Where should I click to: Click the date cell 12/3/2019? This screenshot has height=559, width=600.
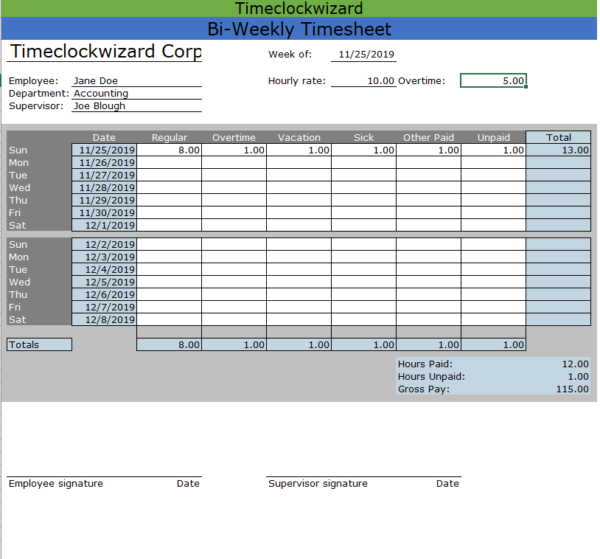[x=104, y=257]
